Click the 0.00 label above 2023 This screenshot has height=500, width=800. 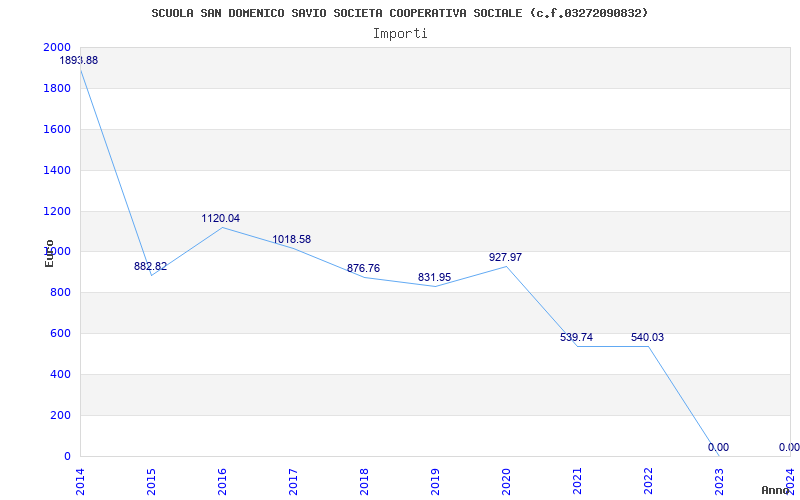[x=718, y=447]
